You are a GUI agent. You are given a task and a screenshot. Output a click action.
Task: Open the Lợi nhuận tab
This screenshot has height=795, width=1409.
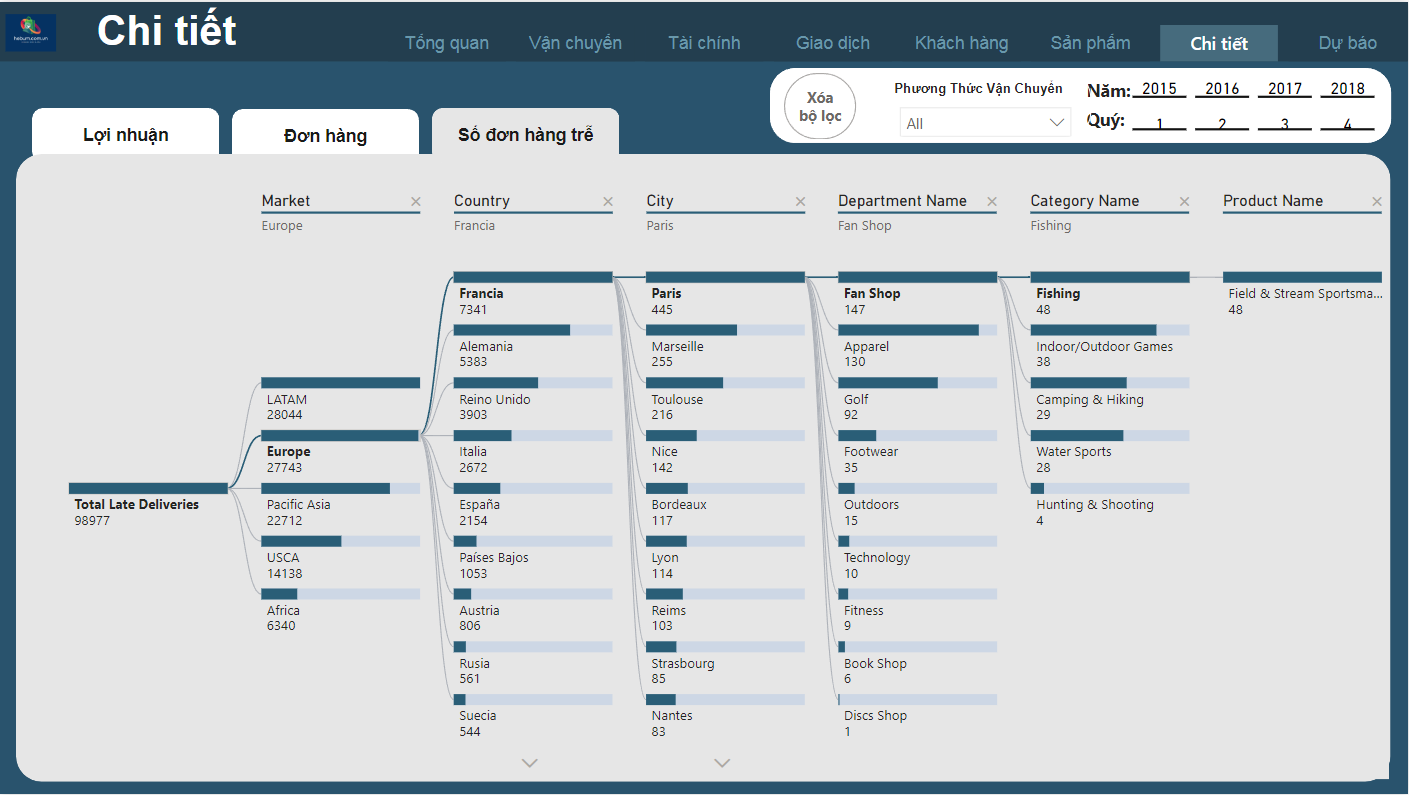click(125, 135)
